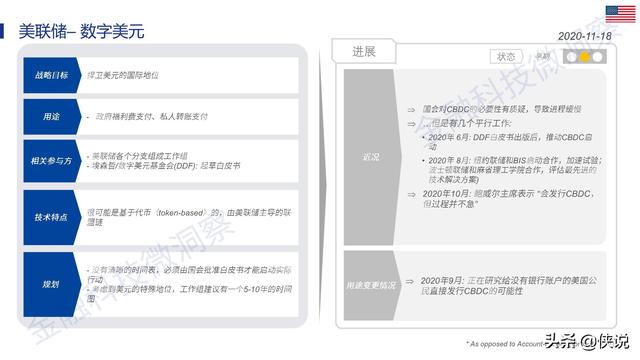Click the gray 用途变更情况 section block
640x360 pixels.
pos(372,285)
